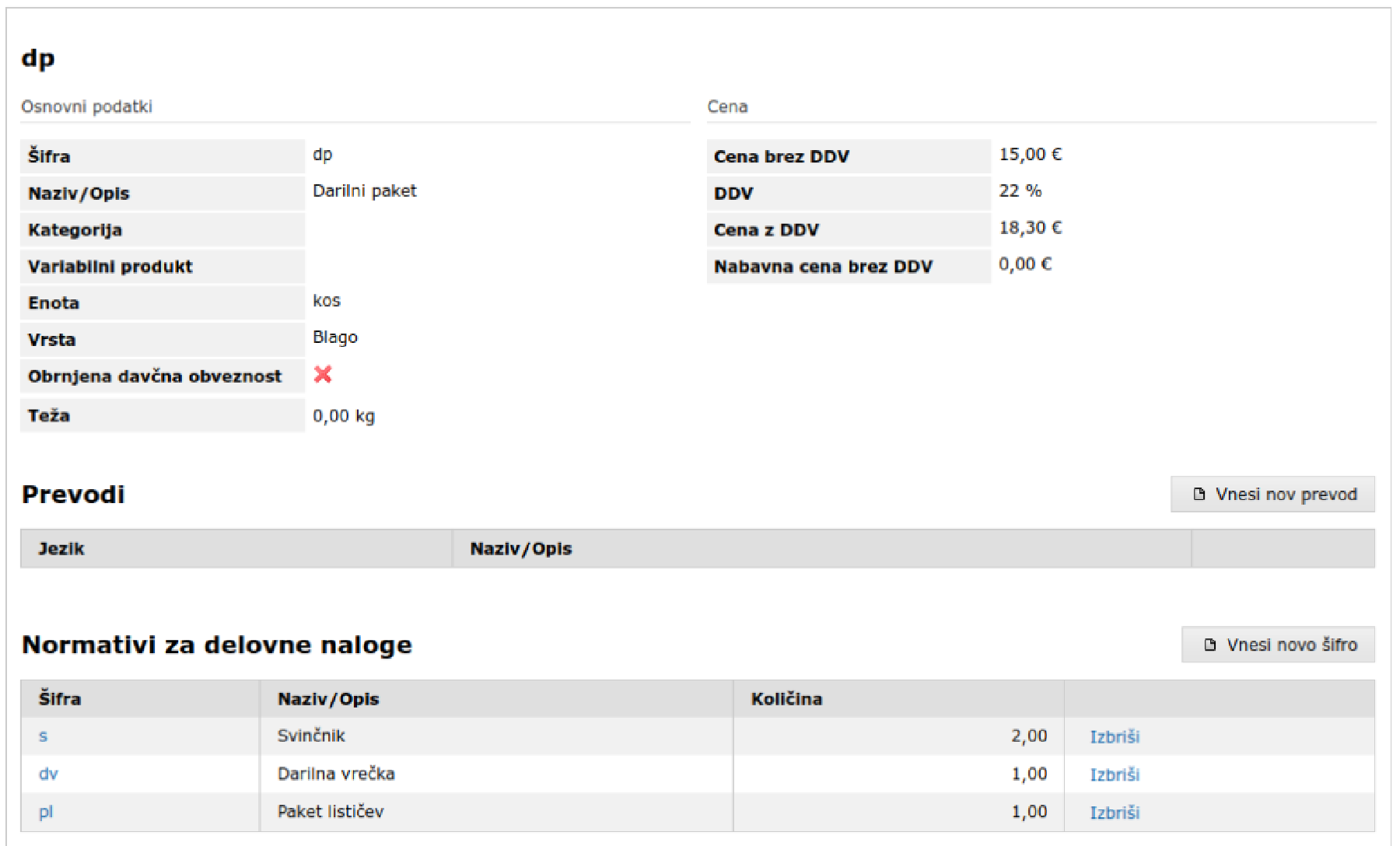1400x846 pixels.
Task: Click the Jezik column header
Action: point(61,549)
